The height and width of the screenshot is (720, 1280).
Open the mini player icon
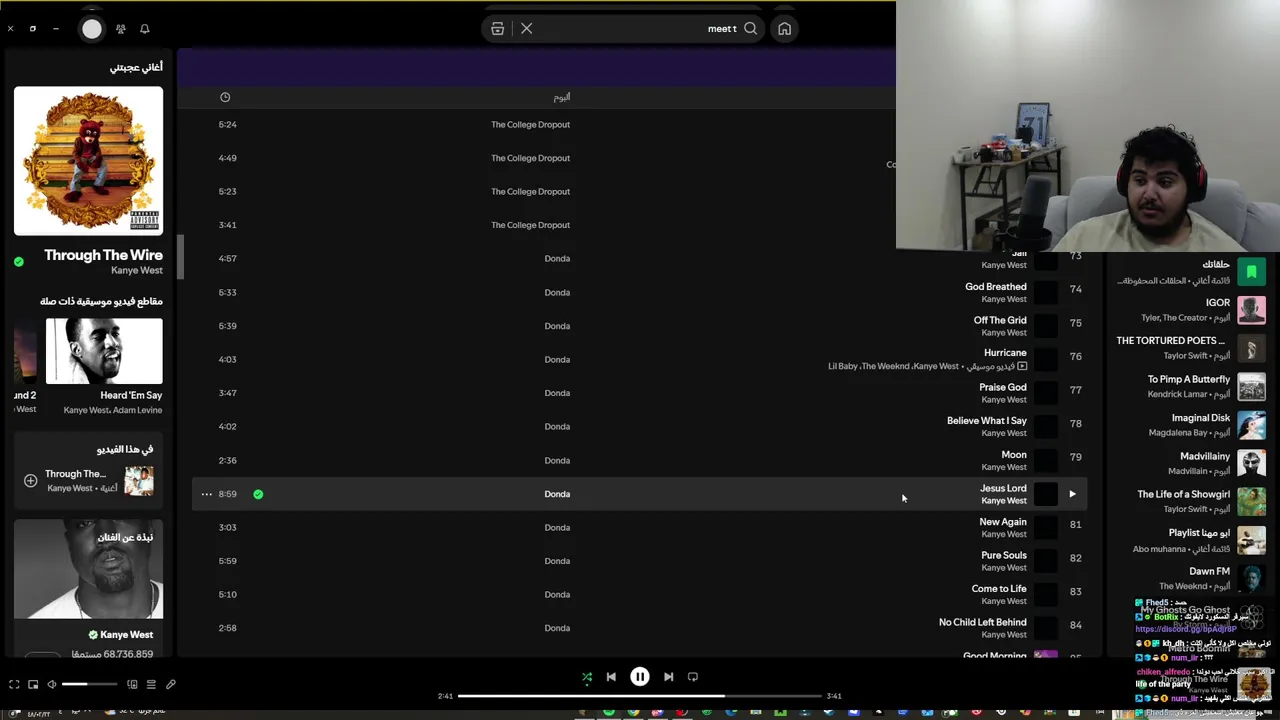(33, 685)
